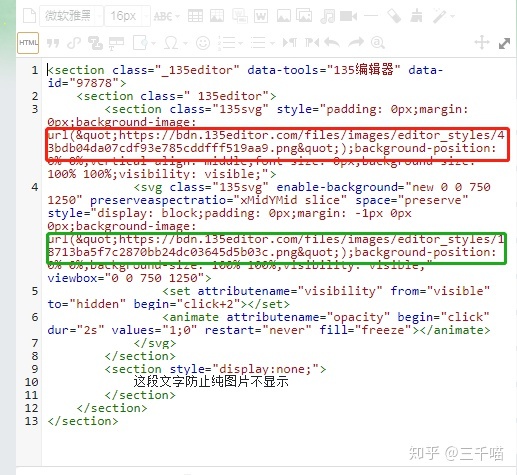The image size is (517, 475).
Task: Click the restart="never" attribute text
Action: [258, 330]
